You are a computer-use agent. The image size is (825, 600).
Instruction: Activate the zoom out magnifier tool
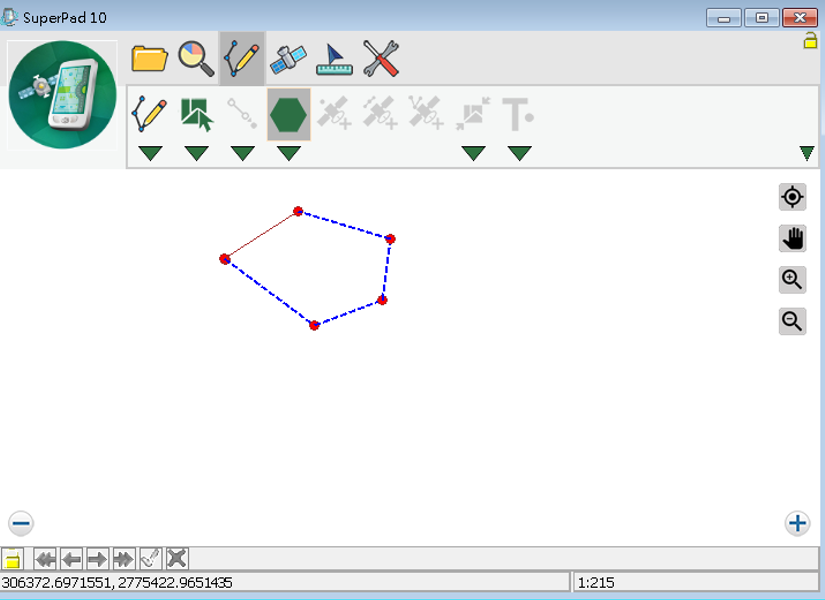(x=792, y=321)
